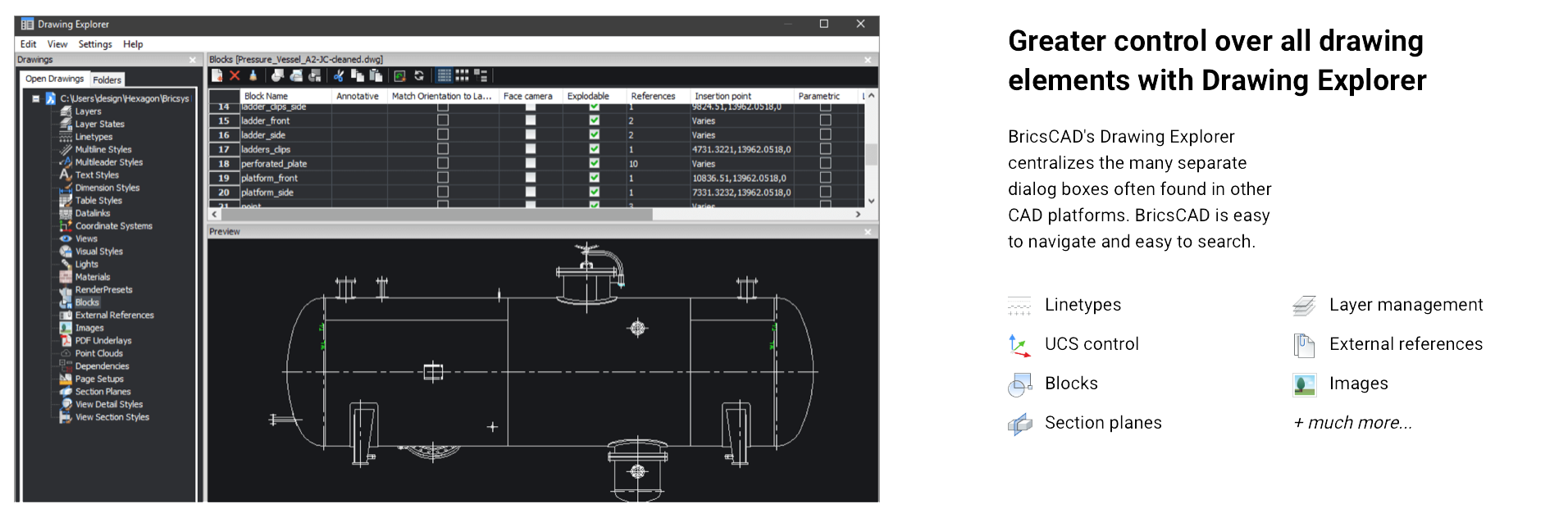
Task: Click the Regenerate refresh arrows icon
Action: (419, 75)
